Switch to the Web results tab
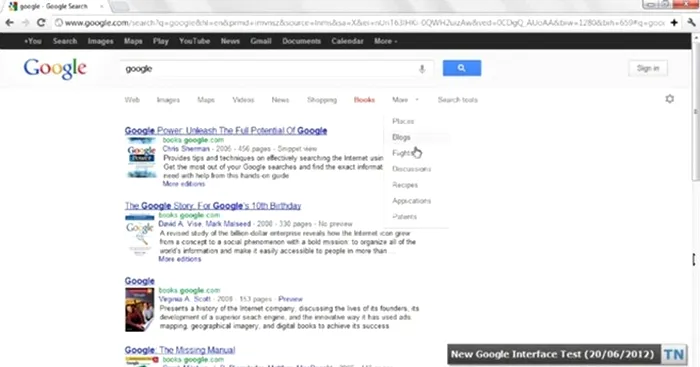This screenshot has height=367, width=700. 132,100
